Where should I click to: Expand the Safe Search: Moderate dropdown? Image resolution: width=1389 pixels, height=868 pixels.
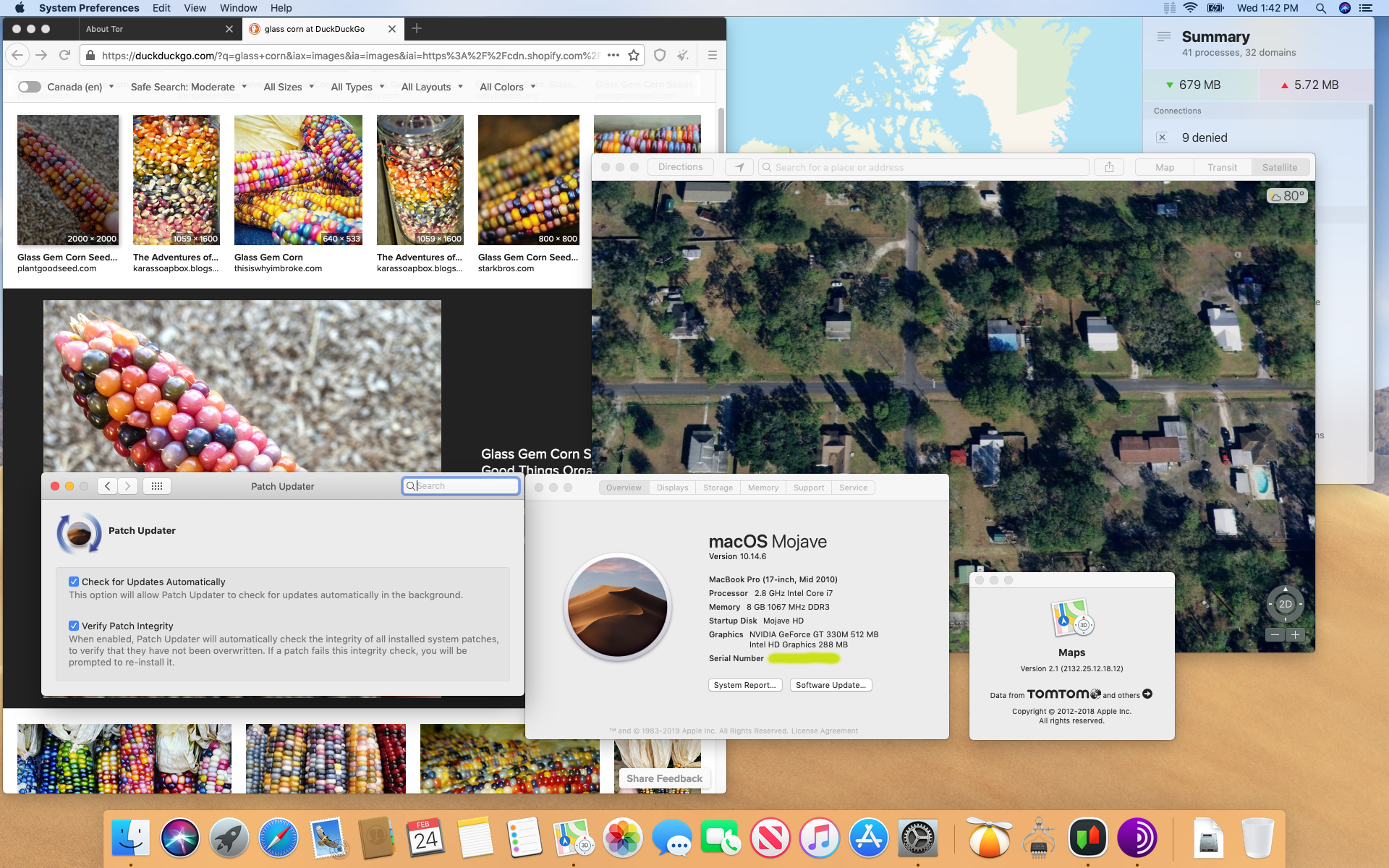coord(188,87)
